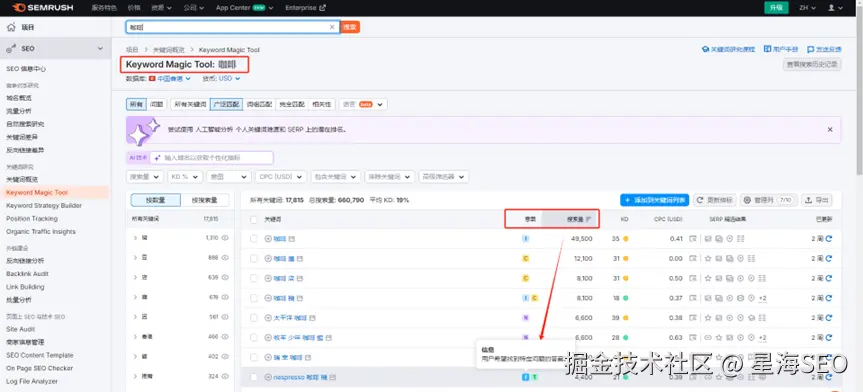Image resolution: width=863 pixels, height=392 pixels.
Task: Click the purple N intent badge in the KD 39 row
Action: point(526,318)
